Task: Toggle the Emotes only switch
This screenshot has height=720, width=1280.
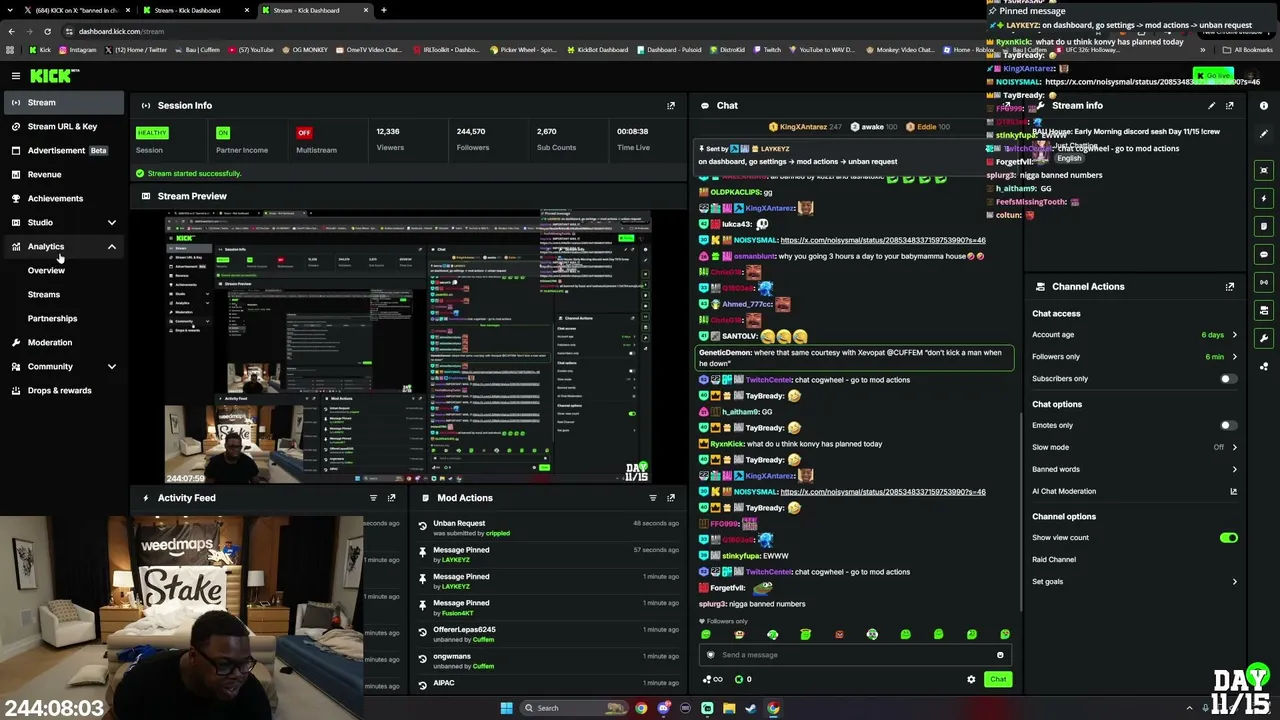Action: pyautogui.click(x=1228, y=425)
